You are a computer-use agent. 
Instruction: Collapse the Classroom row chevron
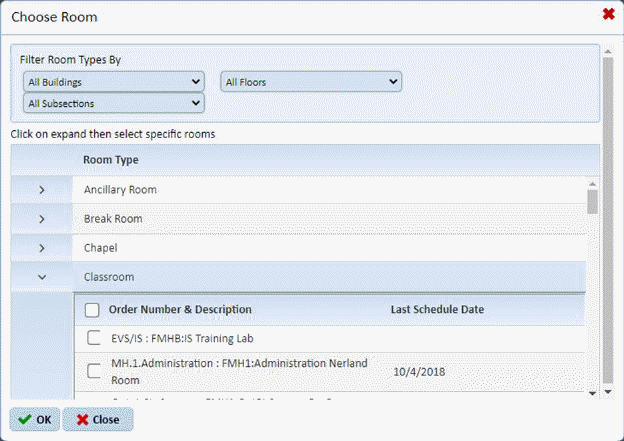pos(41,277)
